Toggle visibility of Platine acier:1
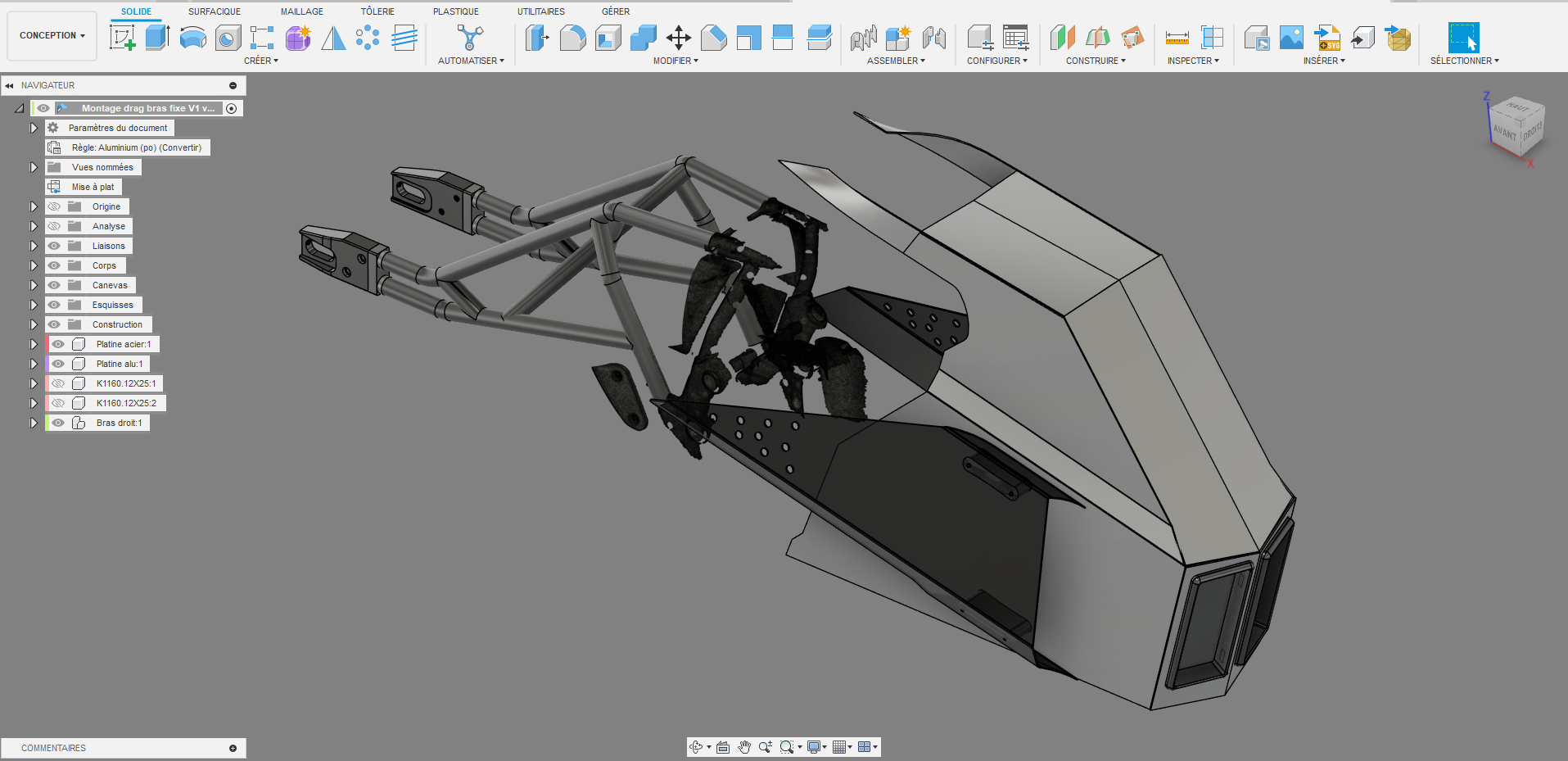Viewport: 1568px width, 761px height. 58,344
